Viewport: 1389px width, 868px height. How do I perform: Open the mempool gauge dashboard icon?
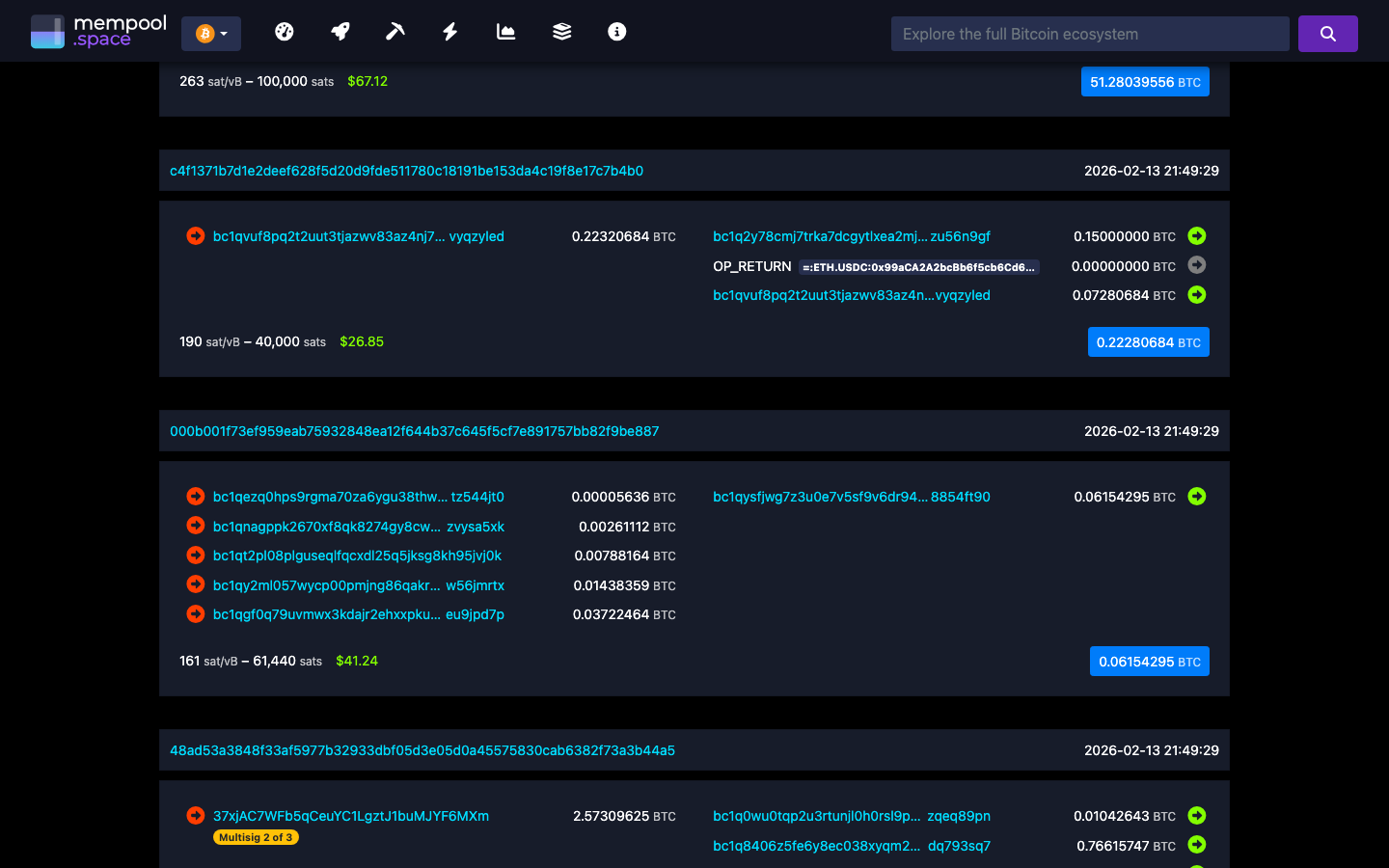tap(285, 32)
